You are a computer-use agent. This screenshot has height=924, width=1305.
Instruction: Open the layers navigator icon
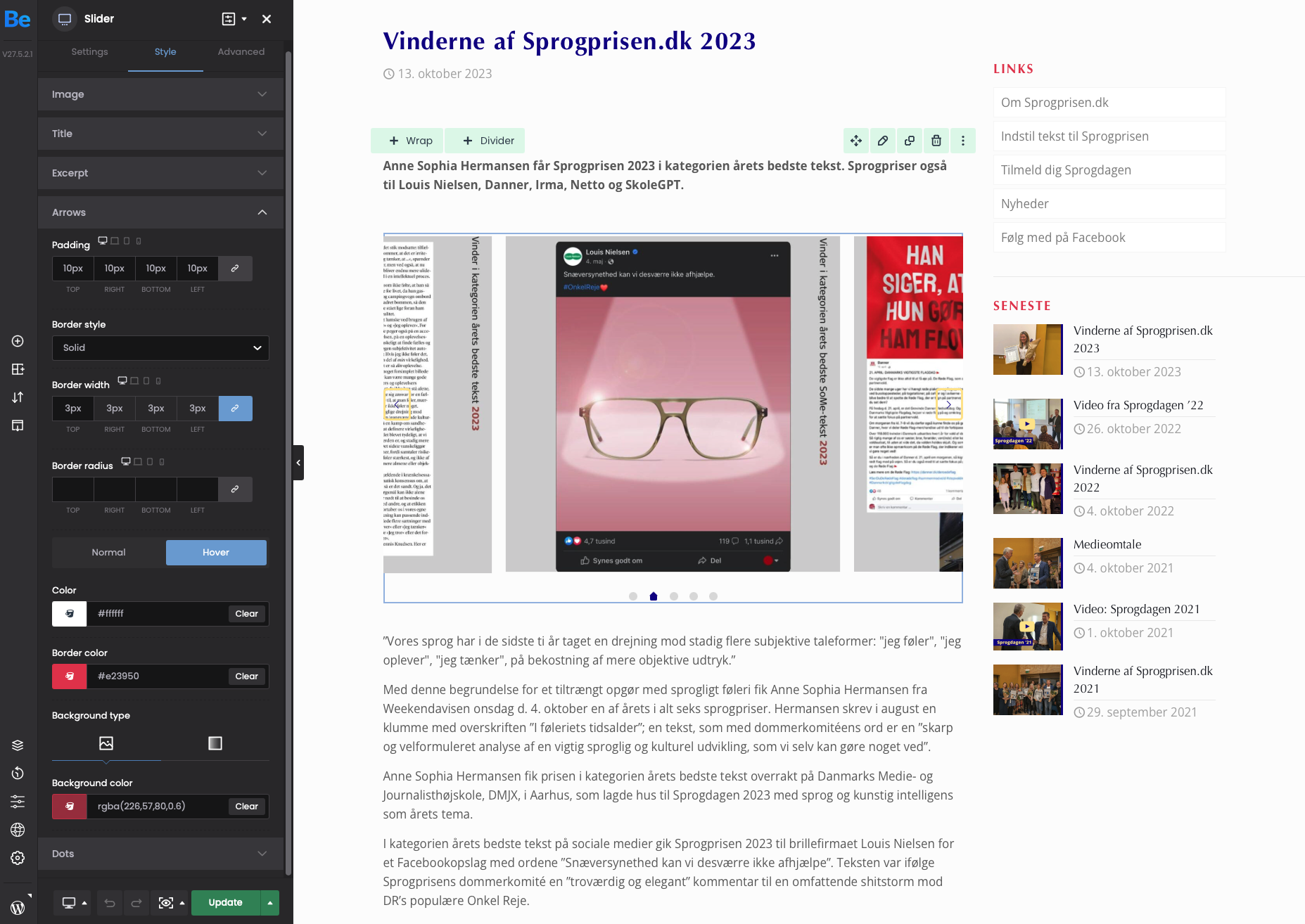(x=18, y=745)
